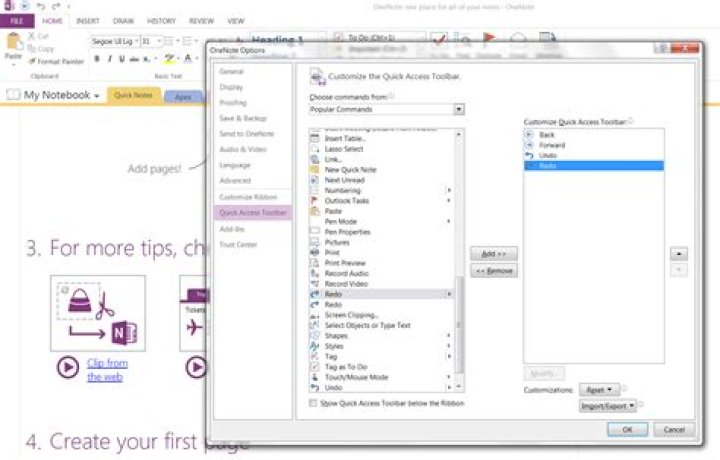
Task: Select Add-ins options category
Action: (x=232, y=229)
